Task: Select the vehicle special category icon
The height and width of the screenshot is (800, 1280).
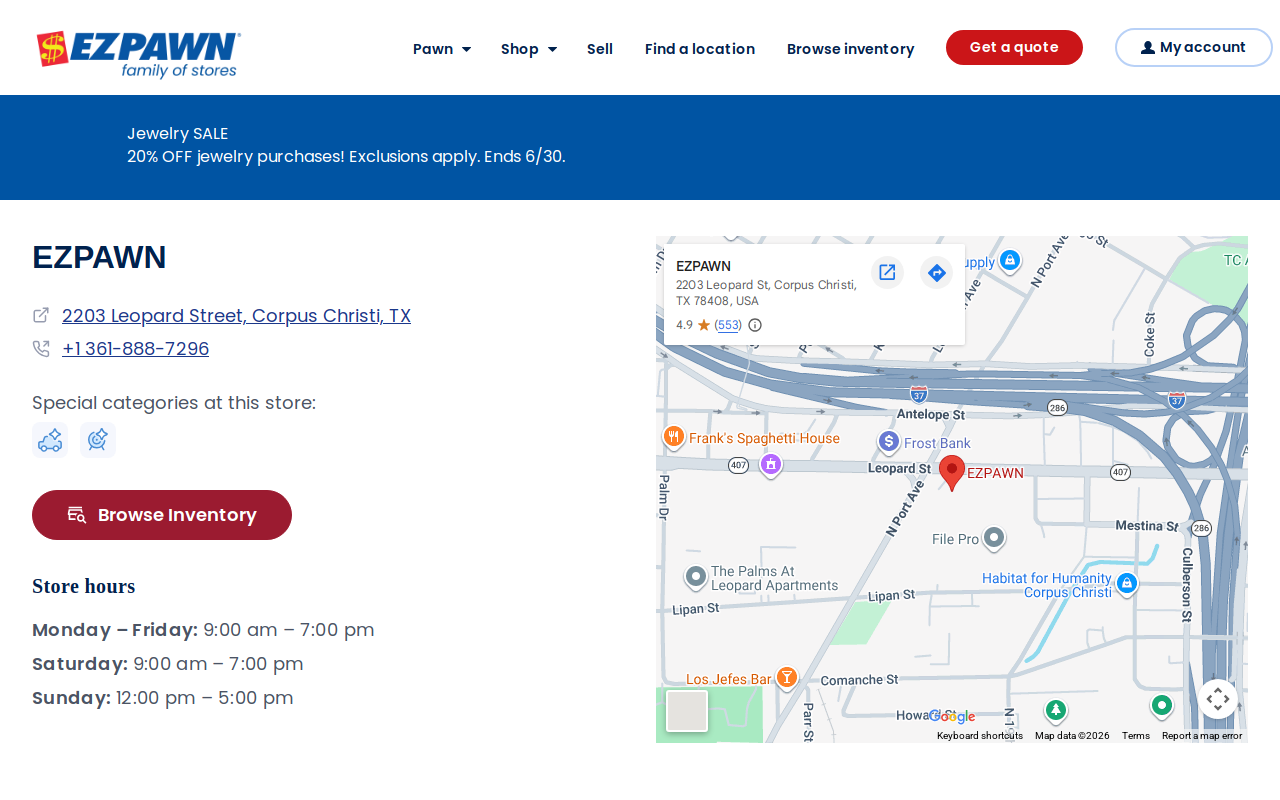Action: (x=50, y=440)
